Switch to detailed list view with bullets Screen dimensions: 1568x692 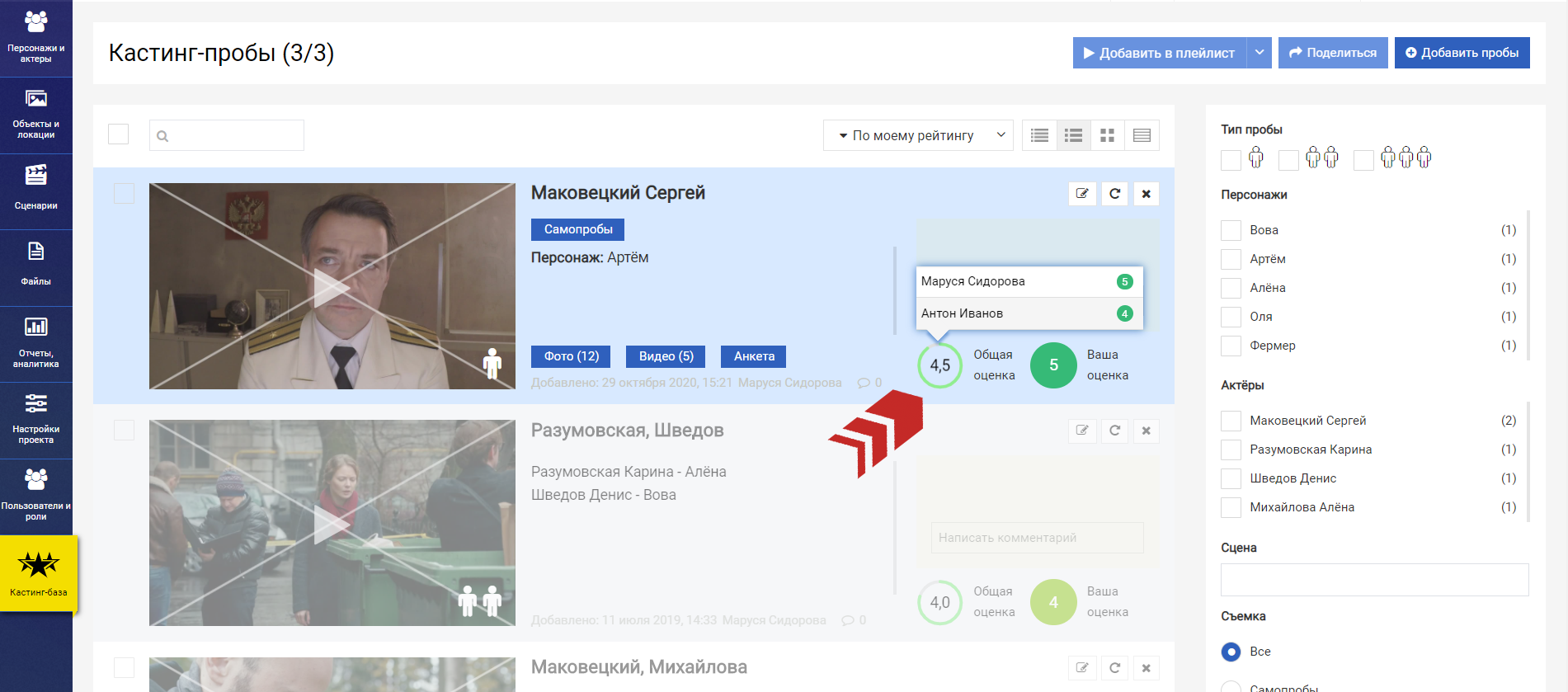click(x=1073, y=135)
